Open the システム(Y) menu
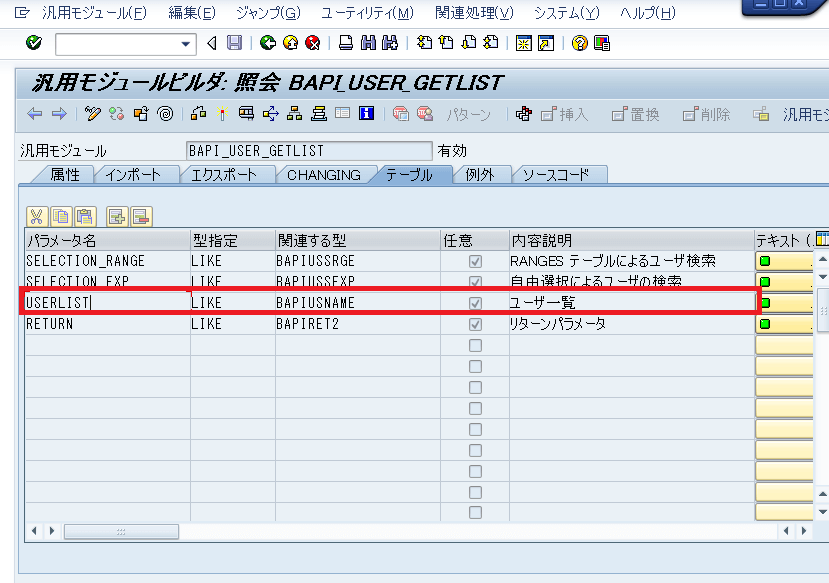This screenshot has height=583, width=829. (567, 13)
